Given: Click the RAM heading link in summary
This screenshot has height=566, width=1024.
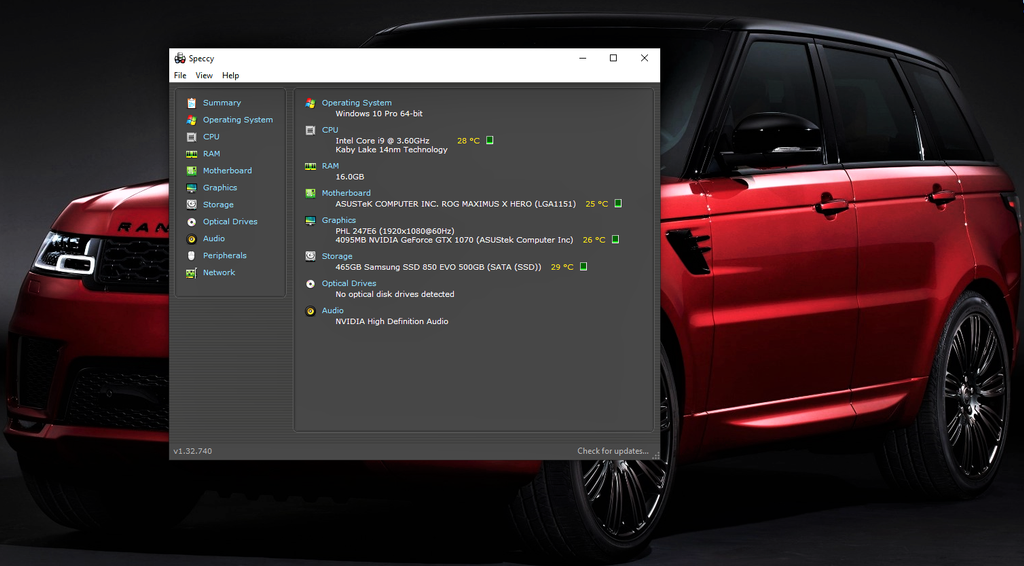Looking at the screenshot, I should point(330,166).
